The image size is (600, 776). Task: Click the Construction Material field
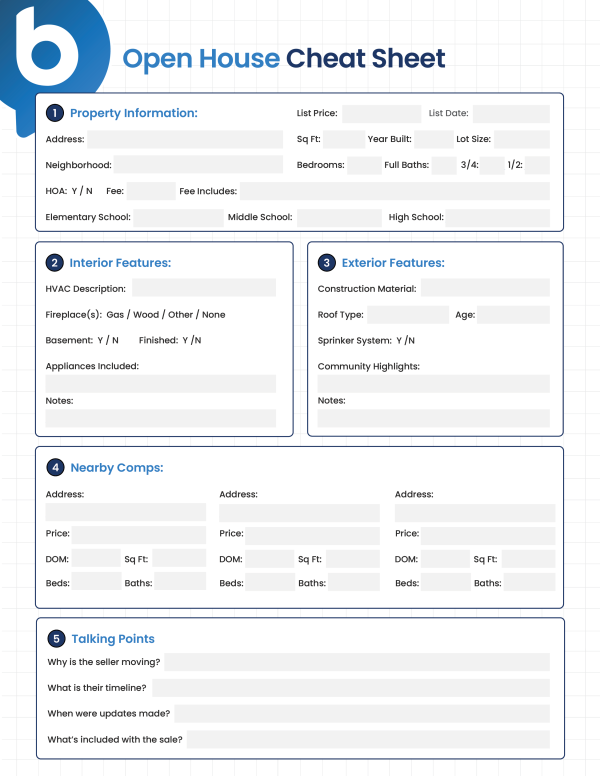(485, 289)
